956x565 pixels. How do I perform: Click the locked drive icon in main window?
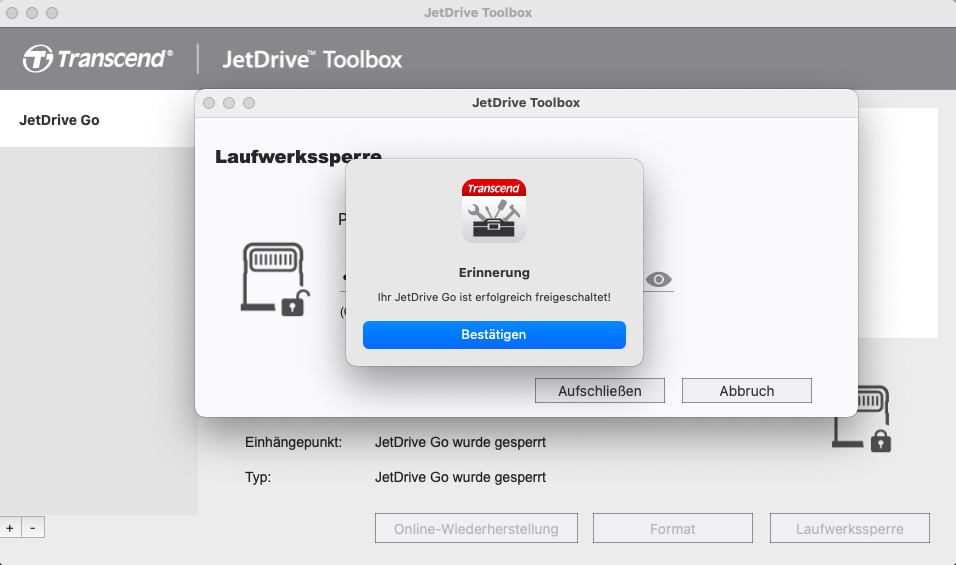[x=863, y=419]
